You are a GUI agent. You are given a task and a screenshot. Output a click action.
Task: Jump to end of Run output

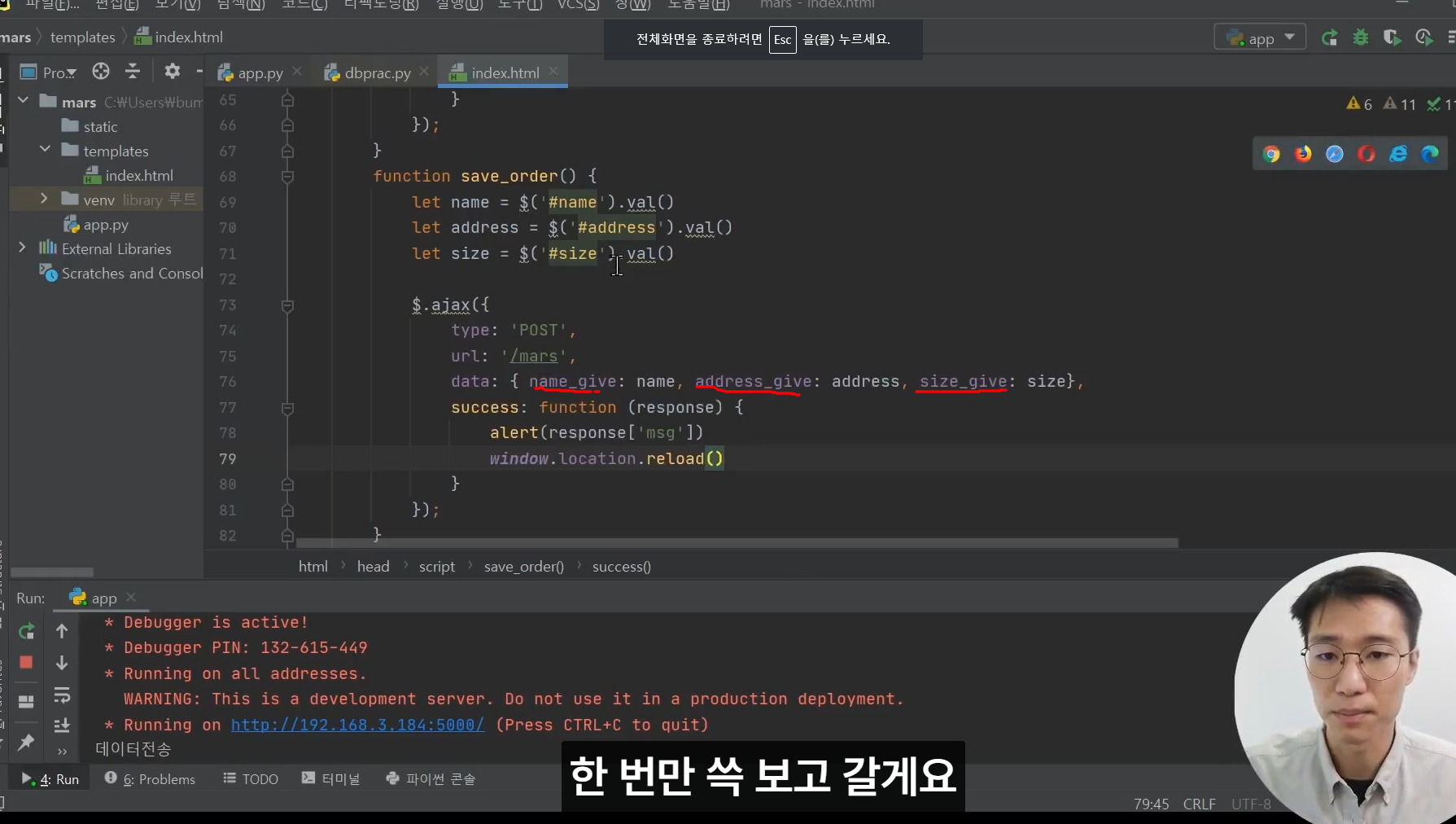click(62, 725)
